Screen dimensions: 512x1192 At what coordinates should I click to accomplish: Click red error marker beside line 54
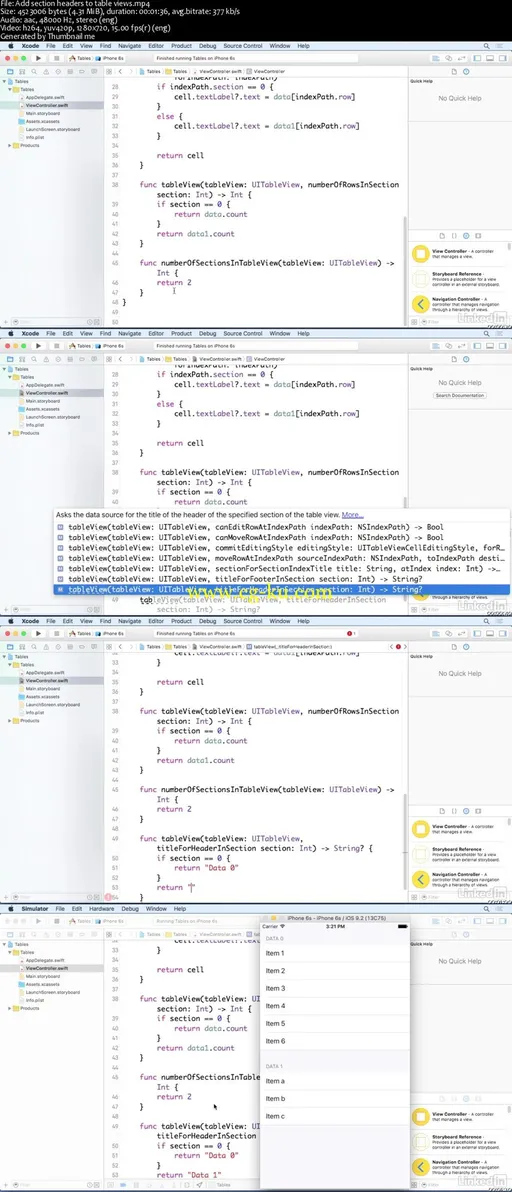pyautogui.click(x=109, y=897)
